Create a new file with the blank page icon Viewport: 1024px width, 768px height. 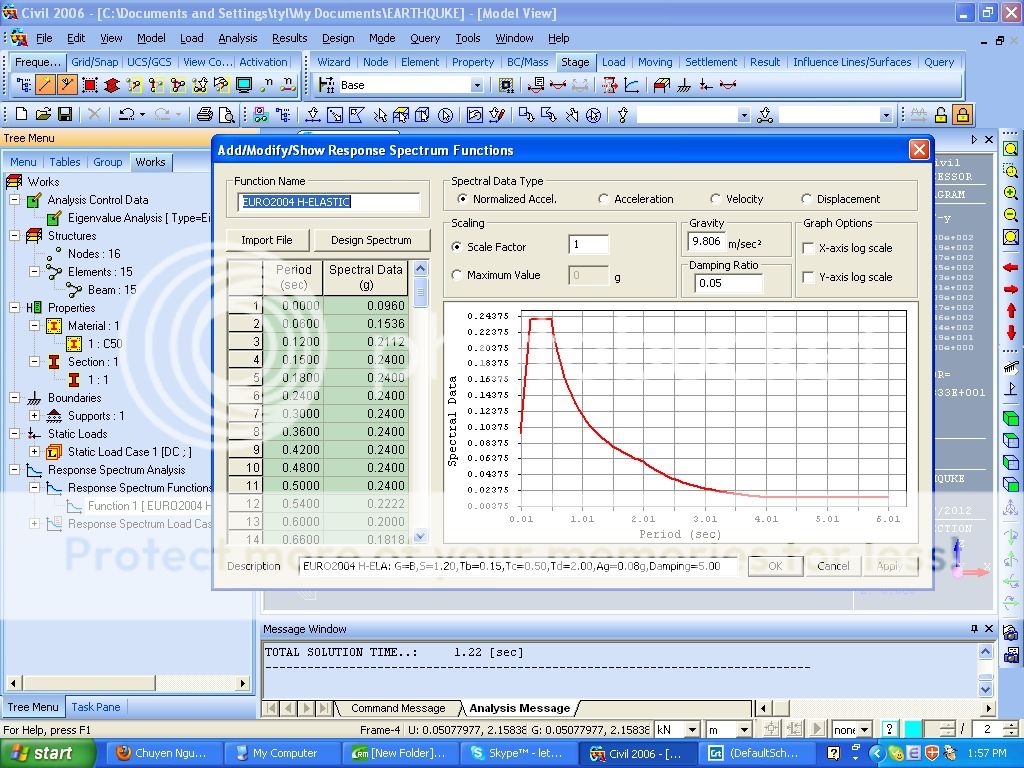(x=21, y=114)
